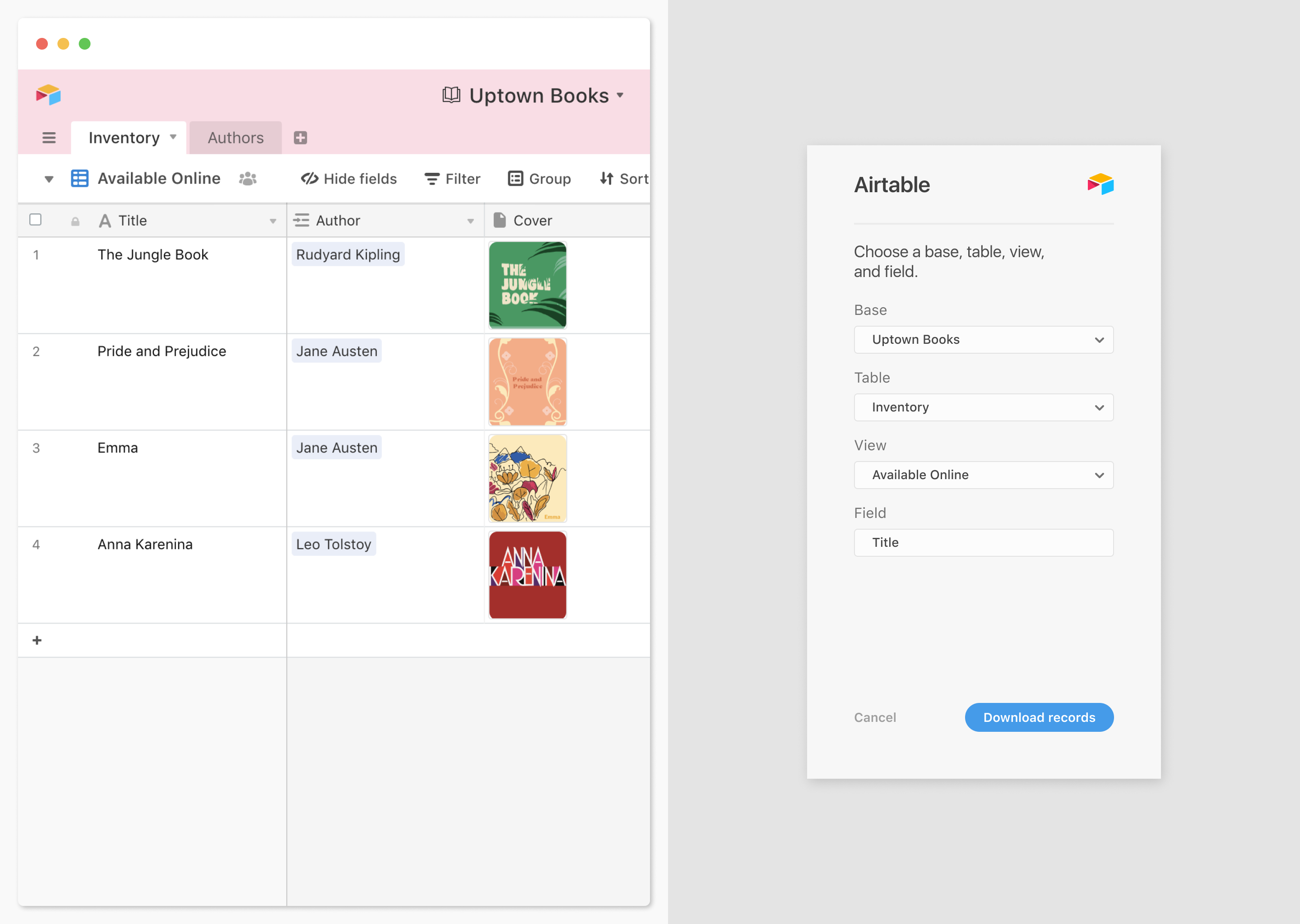The image size is (1300, 924).
Task: Open the View dropdown showing Available Online
Action: click(x=984, y=475)
